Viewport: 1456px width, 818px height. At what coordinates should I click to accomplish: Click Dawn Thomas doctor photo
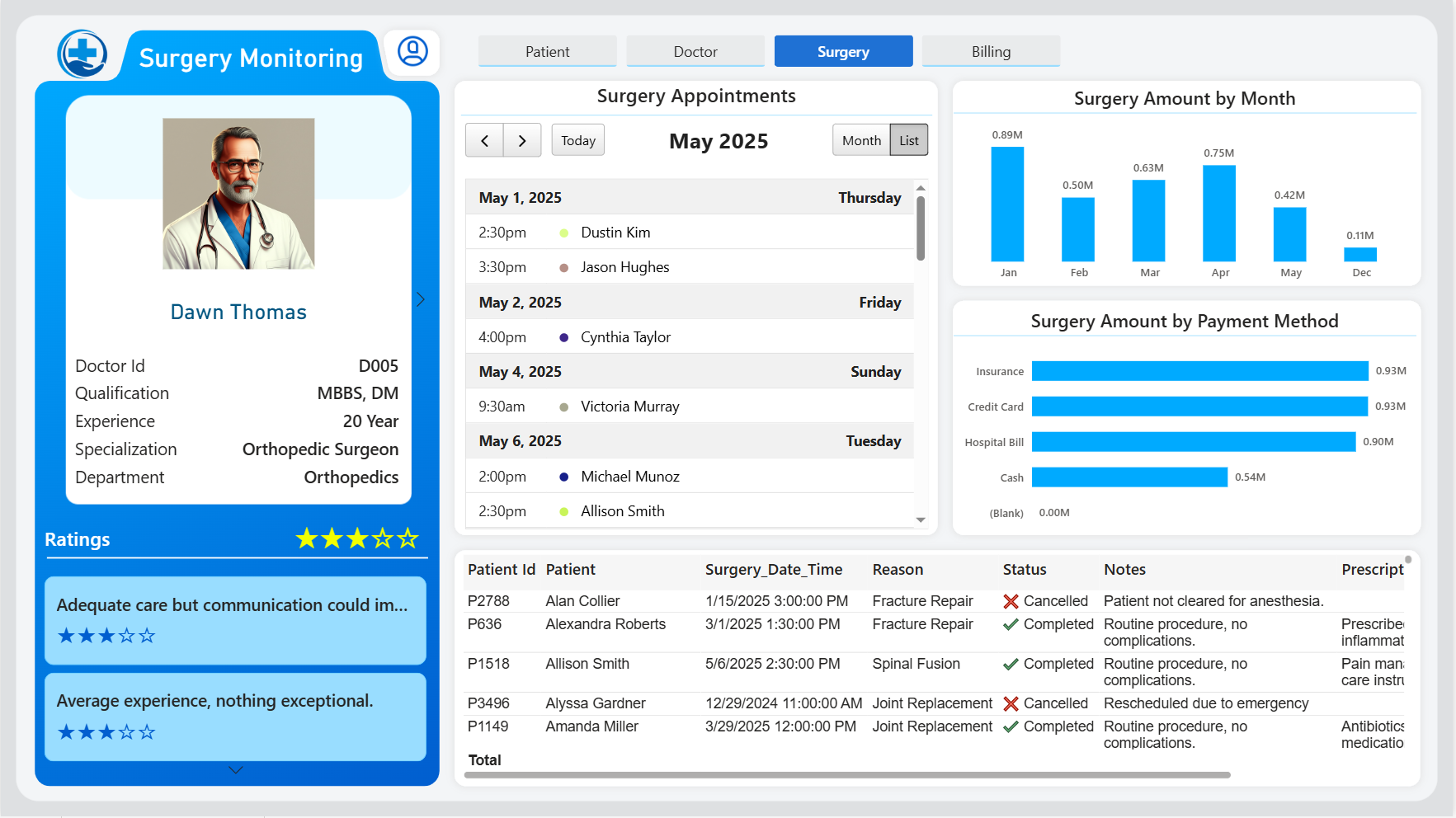click(238, 194)
